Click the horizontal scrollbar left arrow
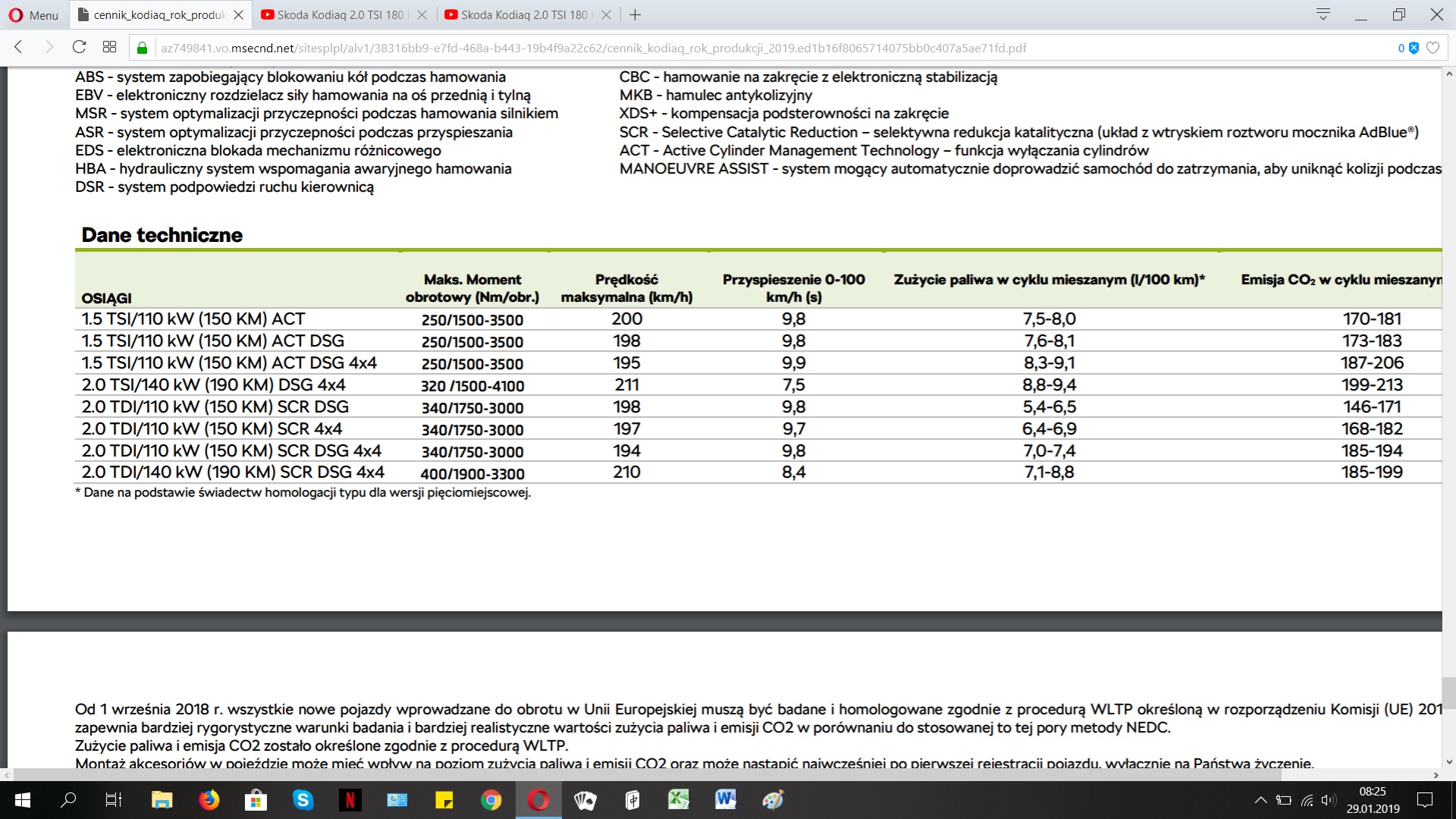Viewport: 1456px width, 819px height. coord(7,775)
